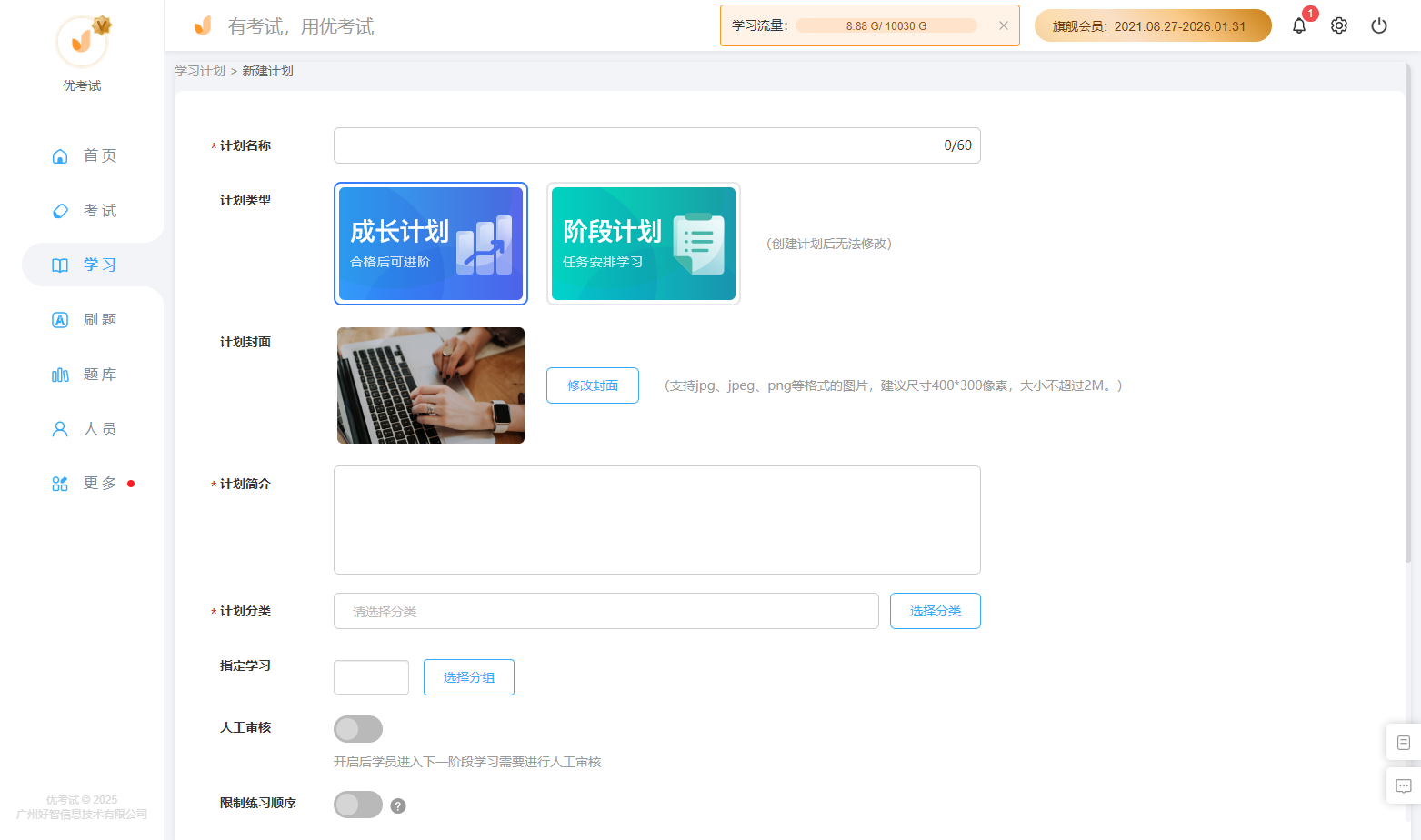
Task: Toggle the 限制练习顺序 switch
Action: tap(358, 805)
